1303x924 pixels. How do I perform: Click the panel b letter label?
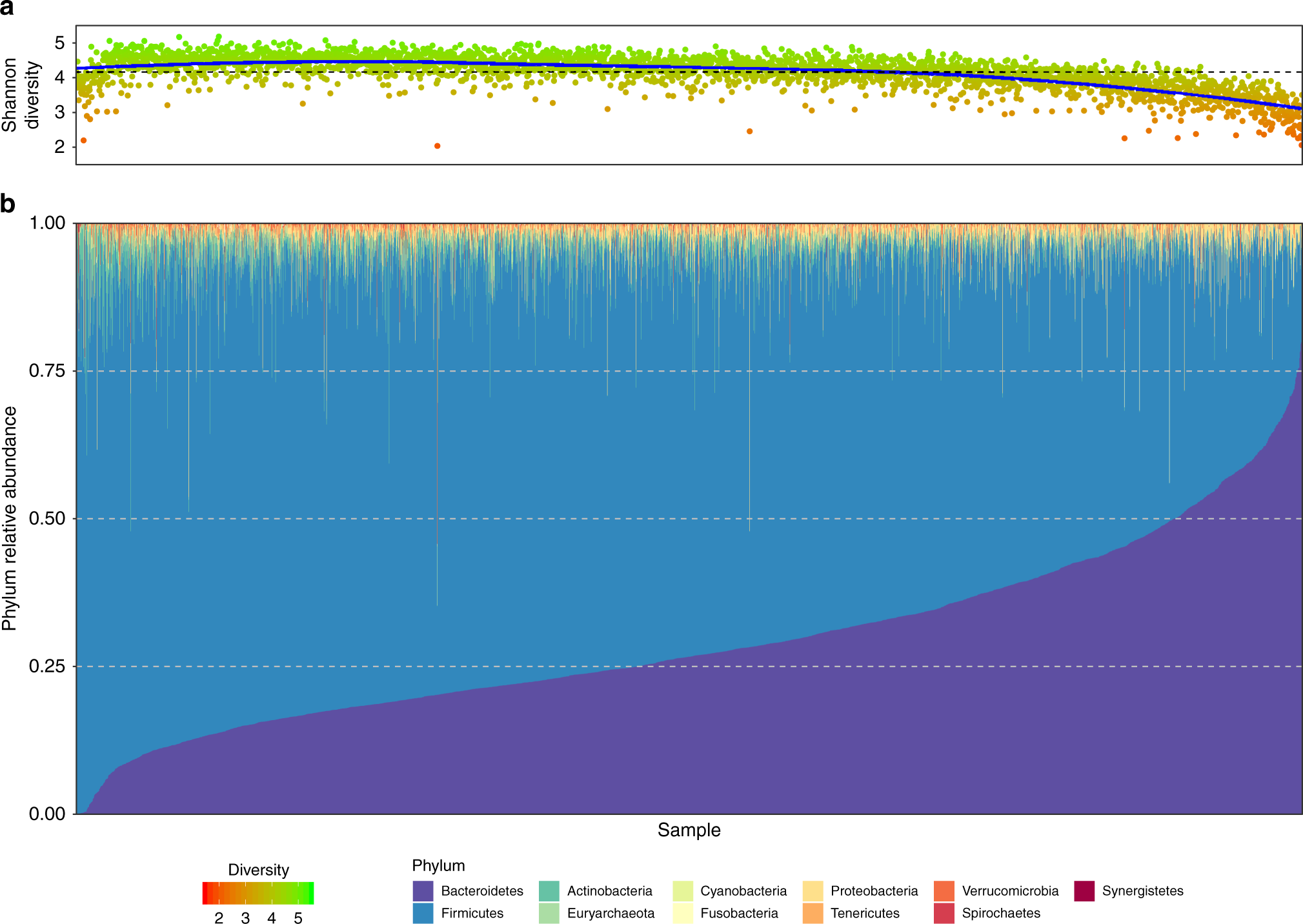coord(8,204)
